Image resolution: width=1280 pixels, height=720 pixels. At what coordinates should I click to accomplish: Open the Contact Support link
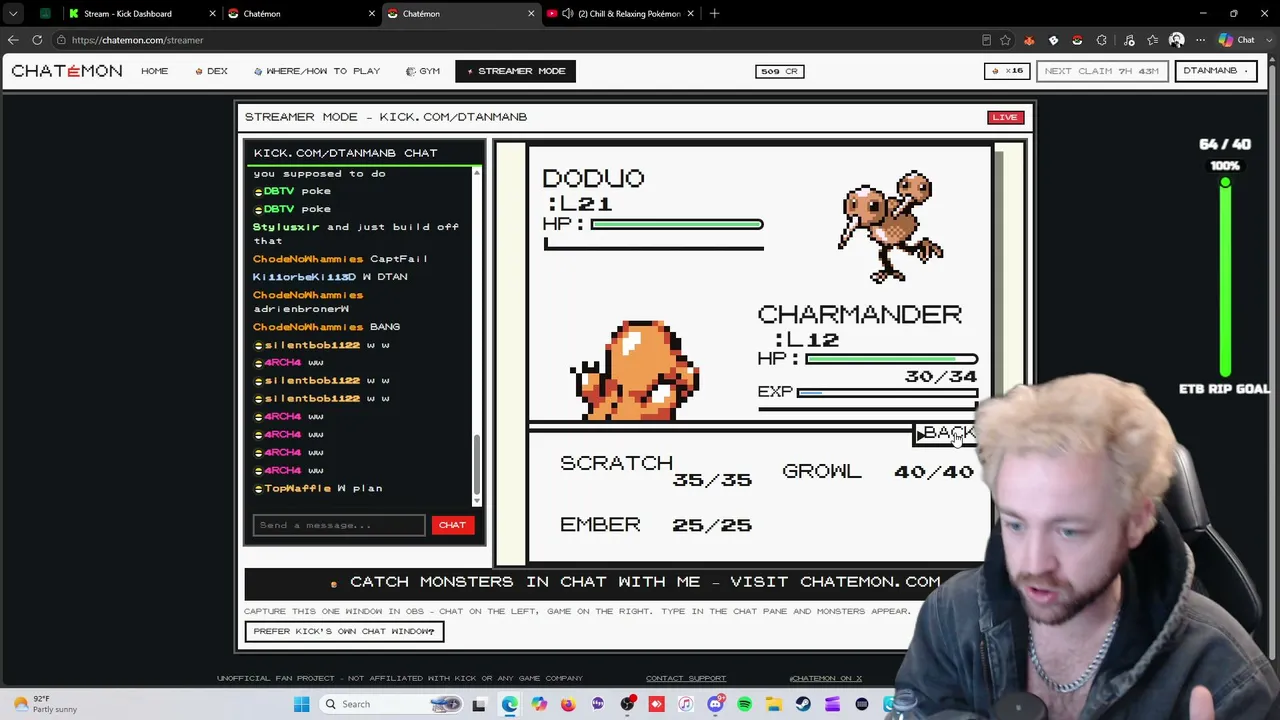pos(686,678)
